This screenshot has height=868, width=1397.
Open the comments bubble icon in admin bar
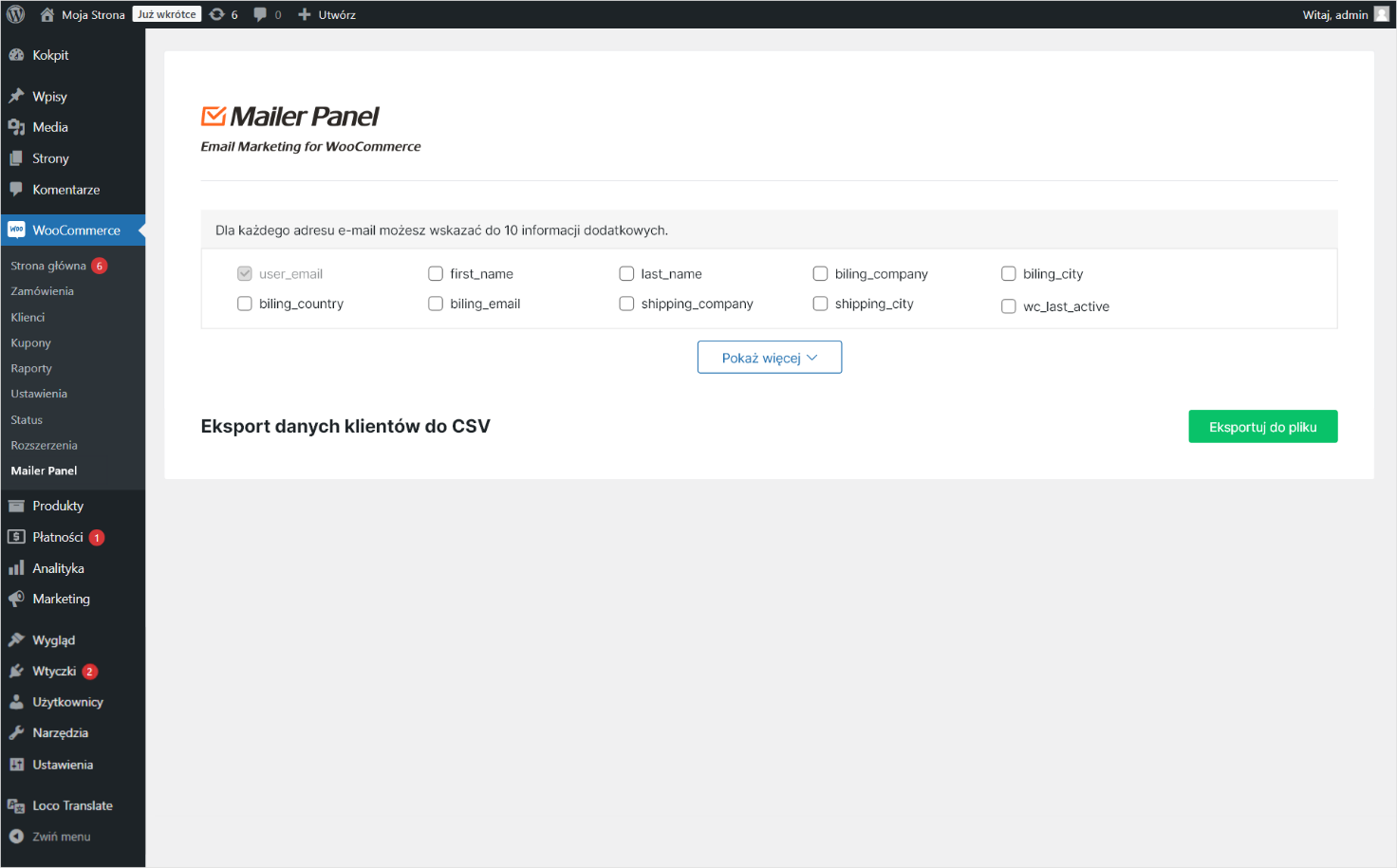point(260,14)
